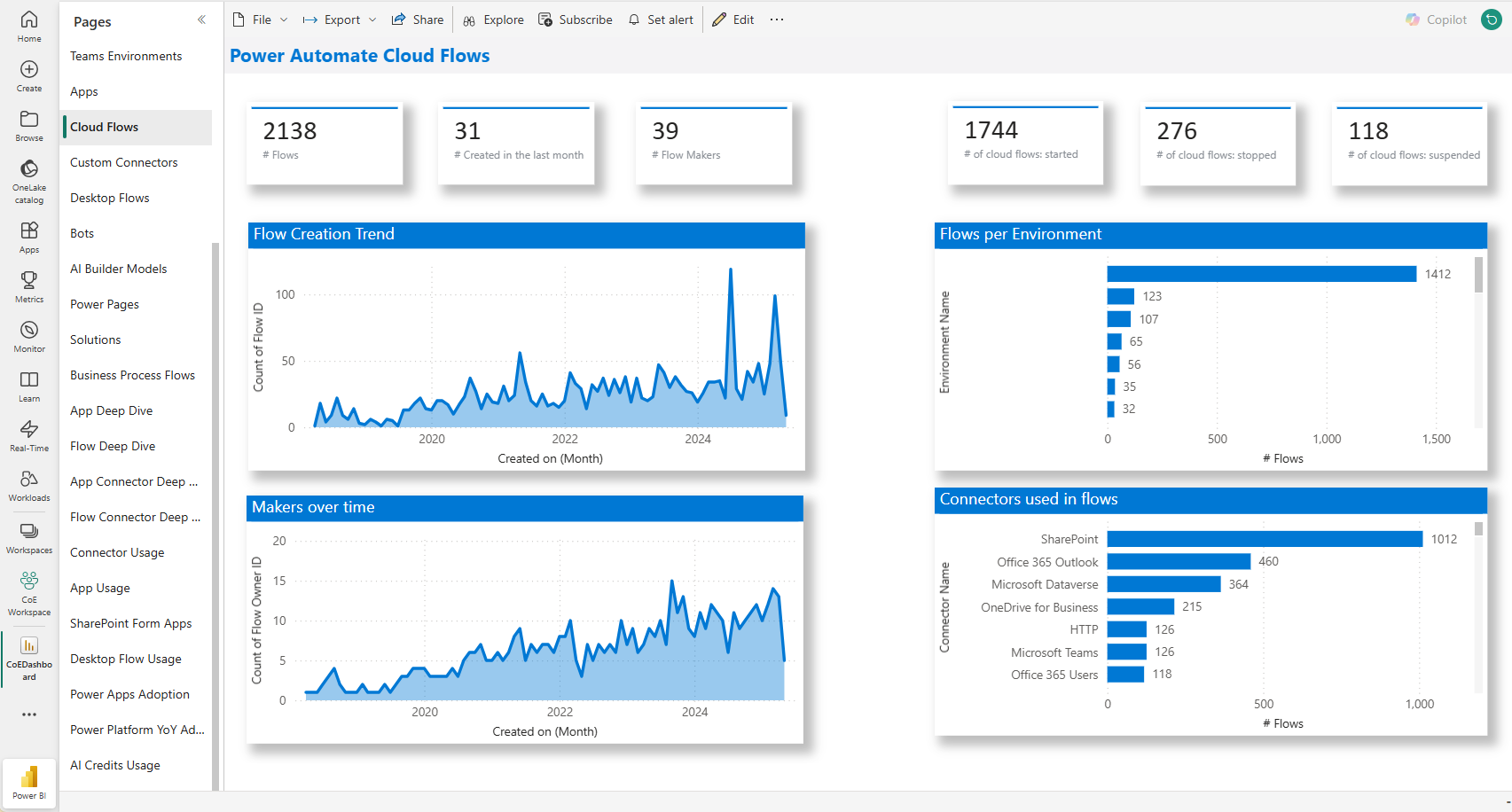Click the Makers over time title
1512x812 pixels.
pos(313,507)
